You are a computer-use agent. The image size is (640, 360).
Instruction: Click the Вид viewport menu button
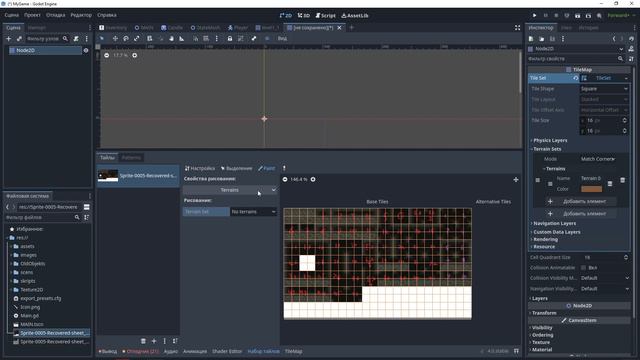(x=282, y=38)
